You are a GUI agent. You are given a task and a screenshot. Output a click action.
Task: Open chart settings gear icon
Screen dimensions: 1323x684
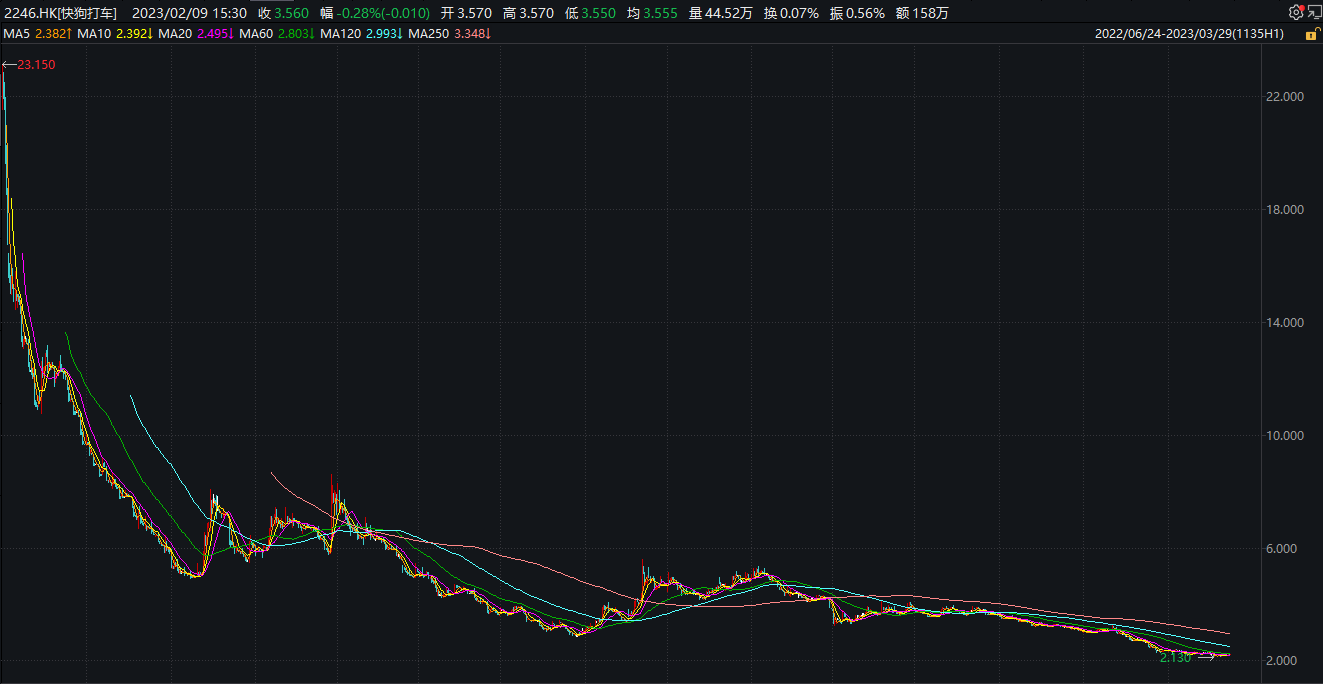coord(1296,13)
